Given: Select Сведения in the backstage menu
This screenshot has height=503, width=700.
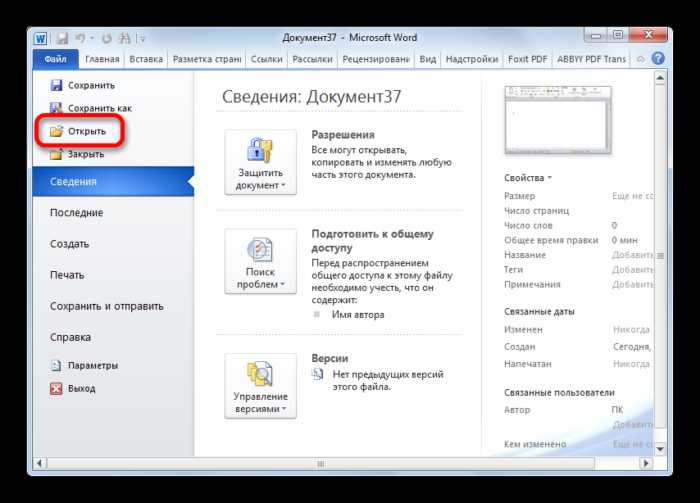Looking at the screenshot, I should point(113,181).
